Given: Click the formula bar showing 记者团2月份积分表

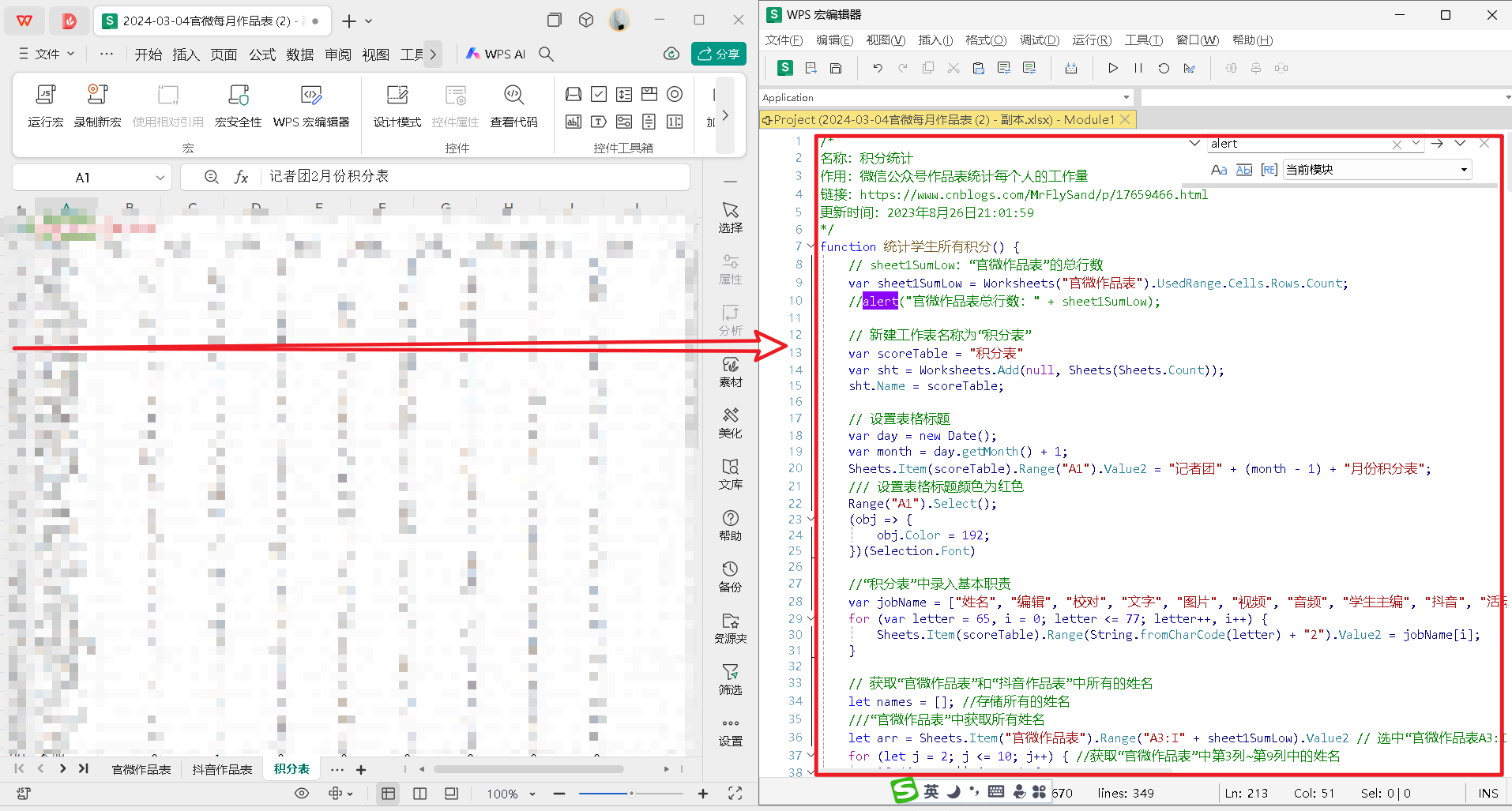Looking at the screenshot, I should pyautogui.click(x=474, y=177).
